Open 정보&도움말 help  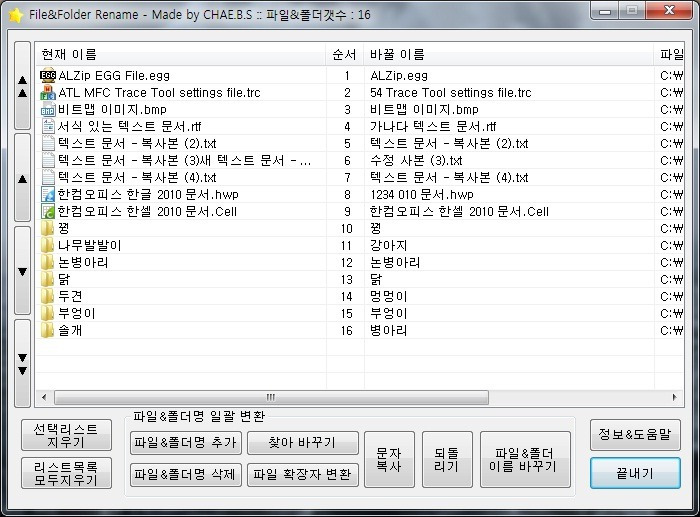pyautogui.click(x=635, y=434)
